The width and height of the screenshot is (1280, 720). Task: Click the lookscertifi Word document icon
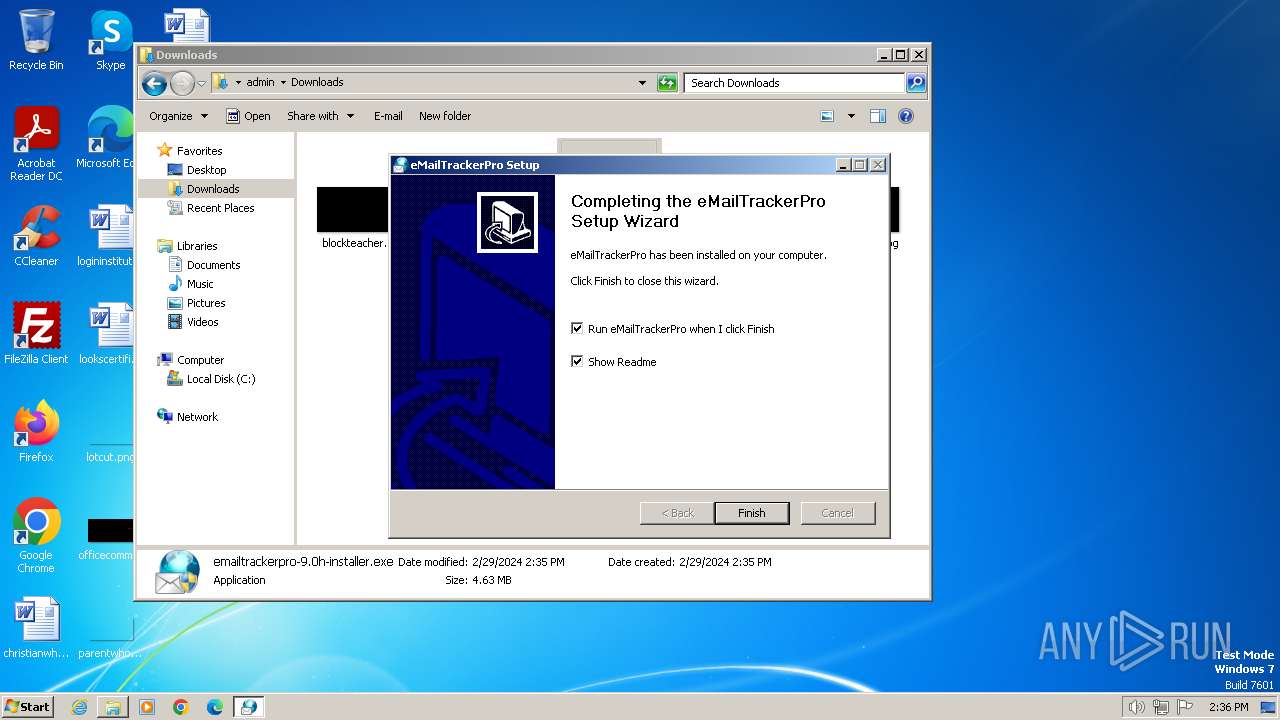(107, 333)
